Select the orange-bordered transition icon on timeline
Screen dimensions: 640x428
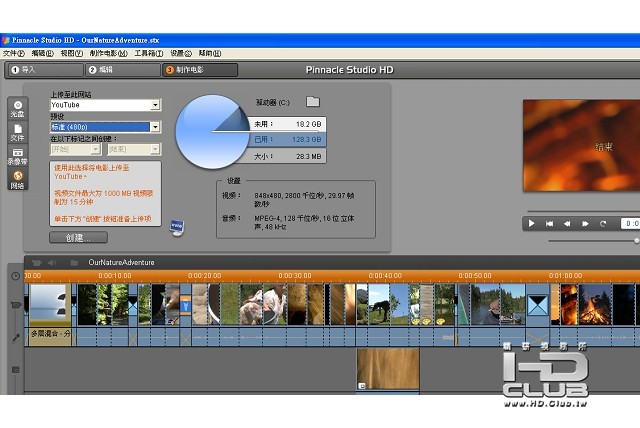(x=185, y=305)
